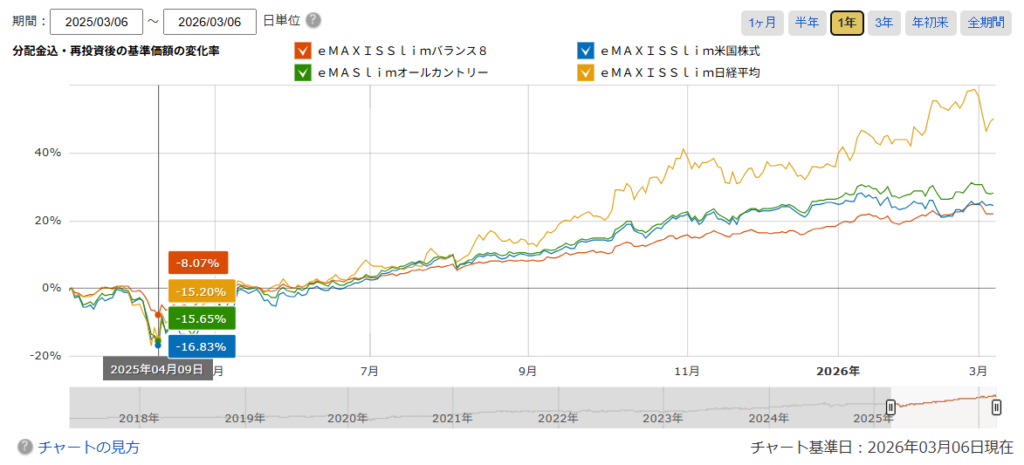Select the highlighted 1年 period button
Image resolution: width=1024 pixels, height=465 pixels.
(846, 23)
